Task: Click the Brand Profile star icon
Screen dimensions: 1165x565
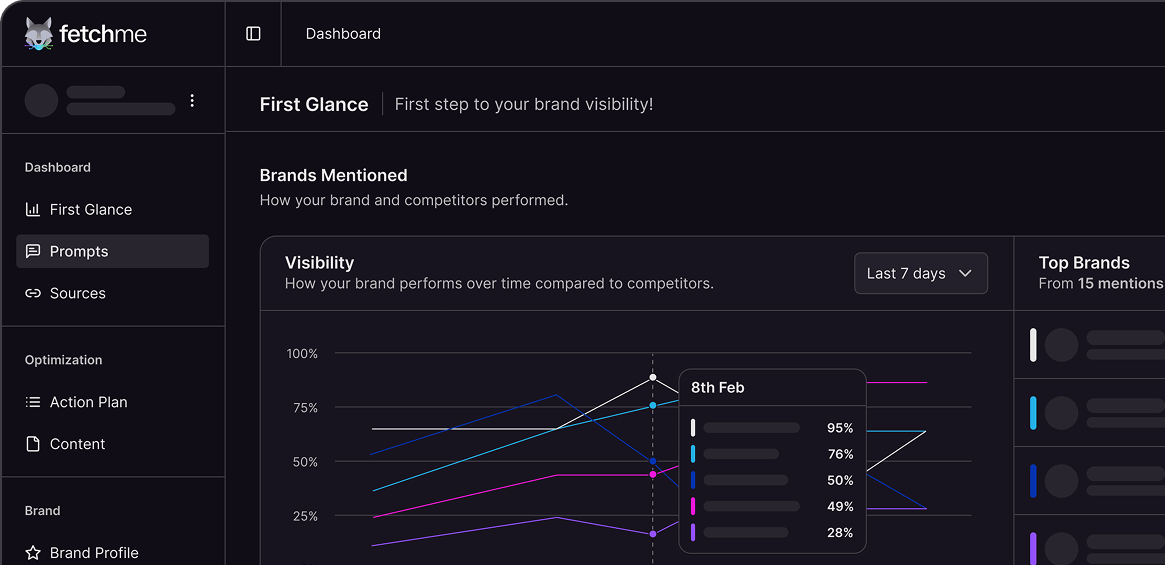Action: 33,553
